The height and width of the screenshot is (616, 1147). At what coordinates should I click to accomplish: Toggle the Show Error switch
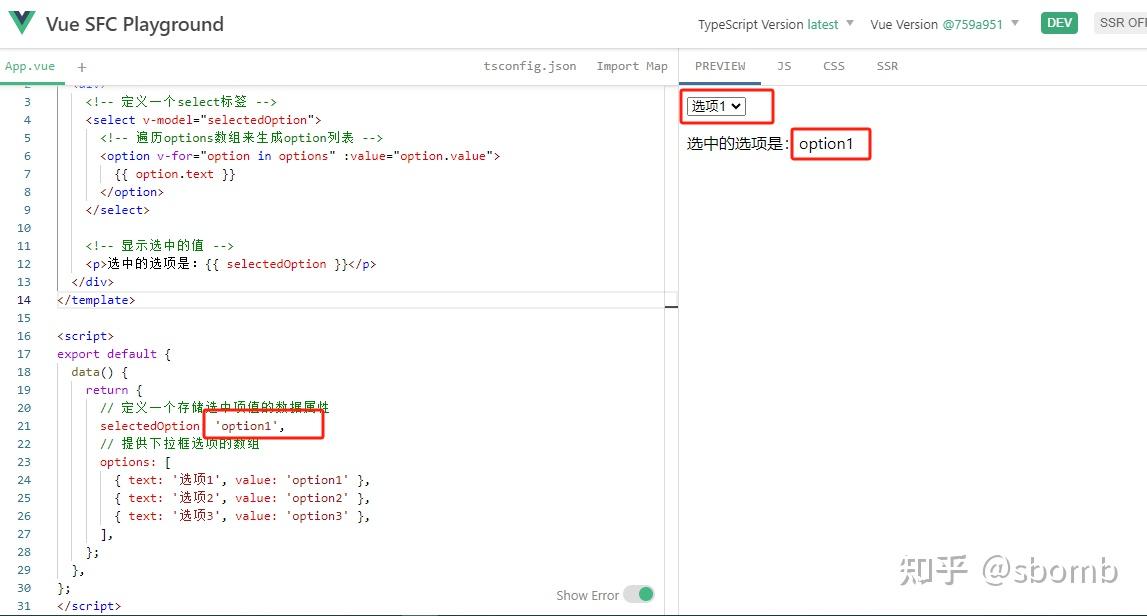[x=639, y=595]
